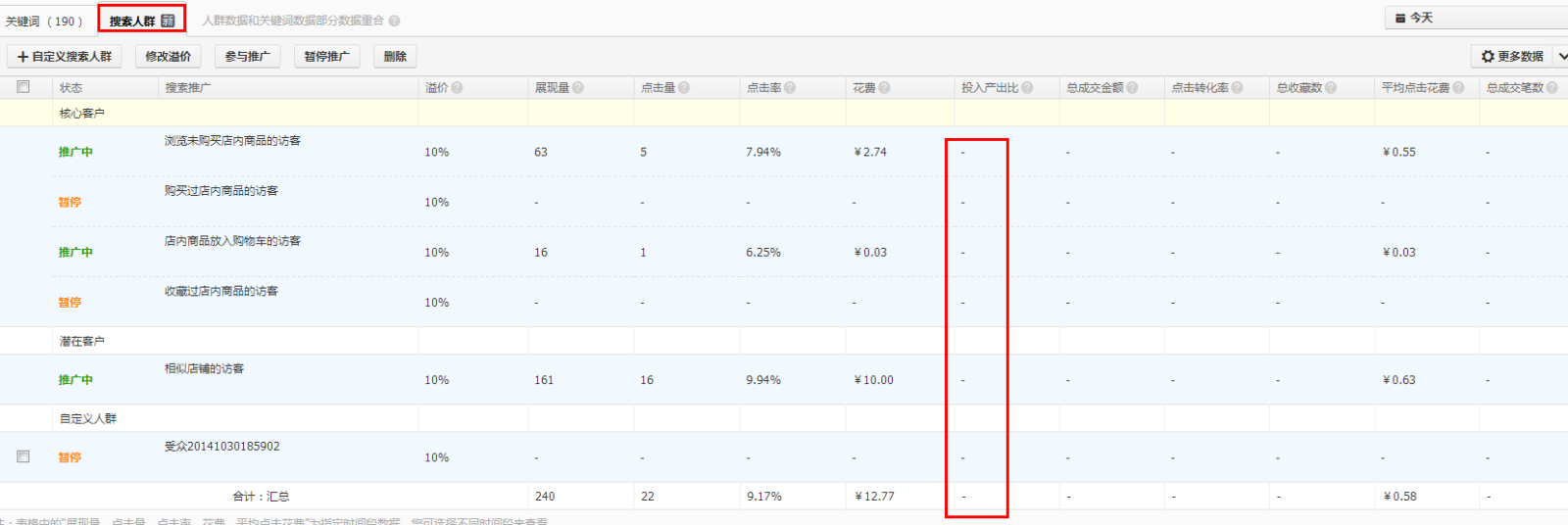This screenshot has height=525, width=1568.
Task: Click the ¥2.74 cost cell
Action: (870, 152)
